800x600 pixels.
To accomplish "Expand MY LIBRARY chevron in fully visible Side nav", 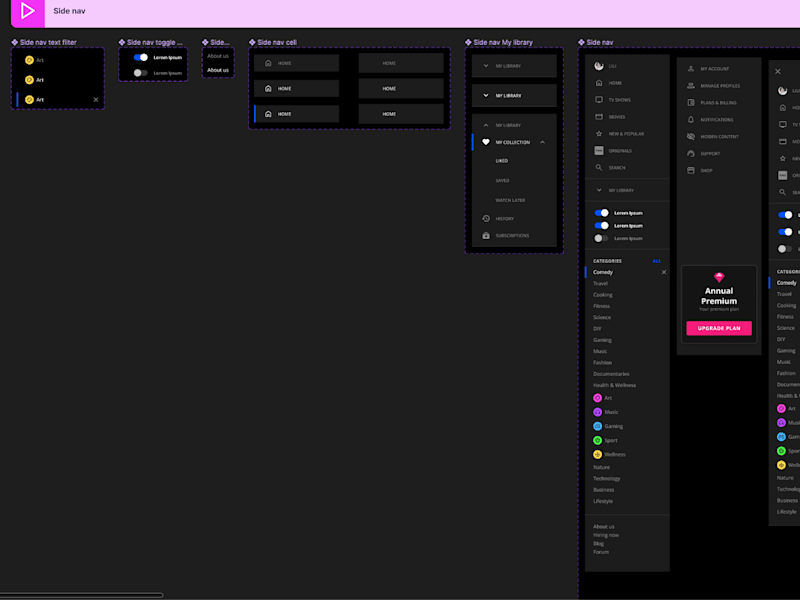I will point(599,190).
